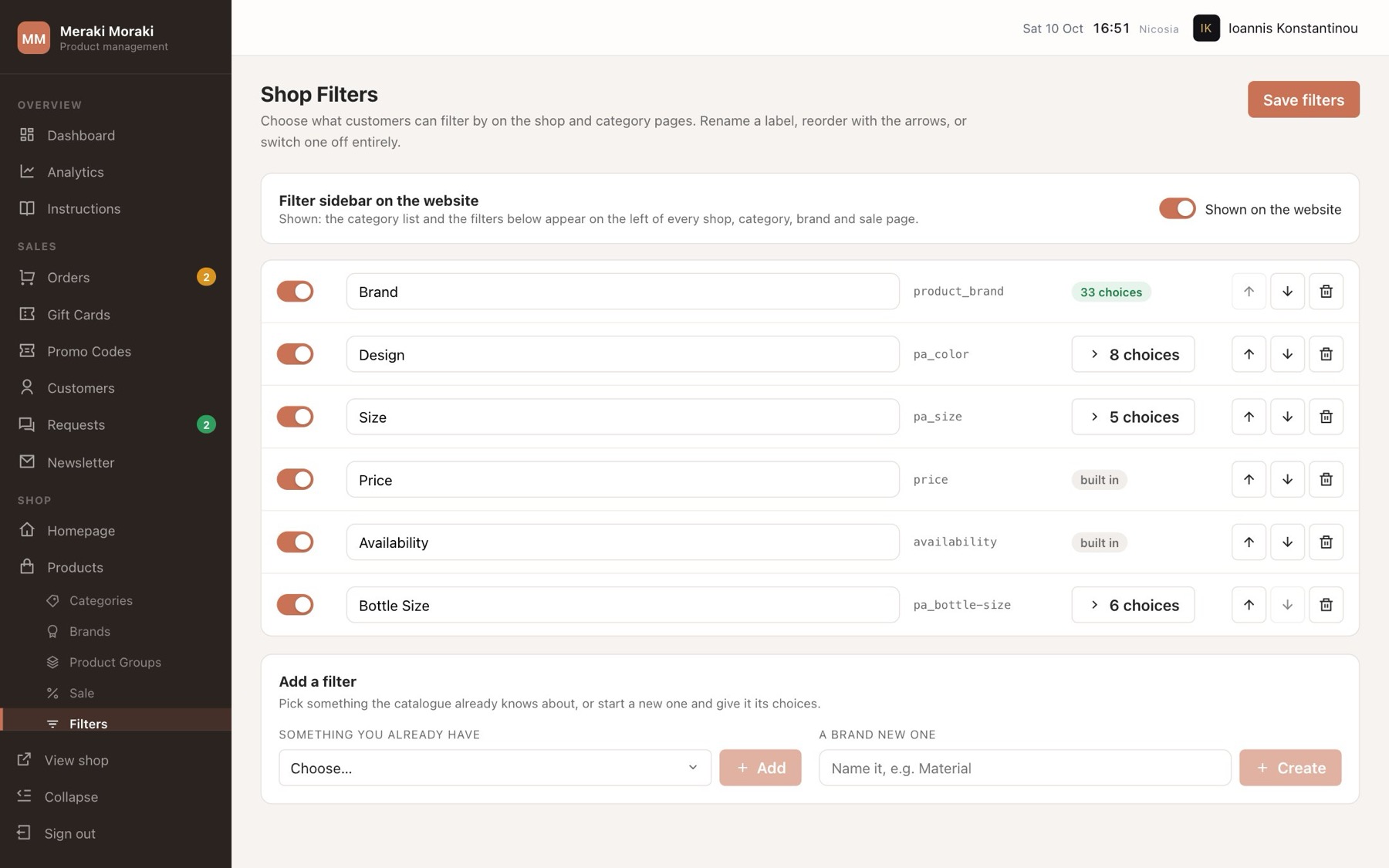
Task: Open Dashboard in the sidebar
Action: (116, 135)
